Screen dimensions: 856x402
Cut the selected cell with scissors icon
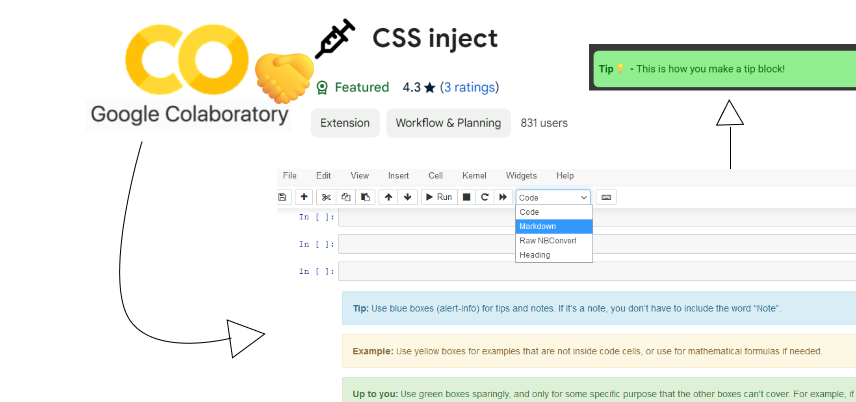pyautogui.click(x=326, y=197)
